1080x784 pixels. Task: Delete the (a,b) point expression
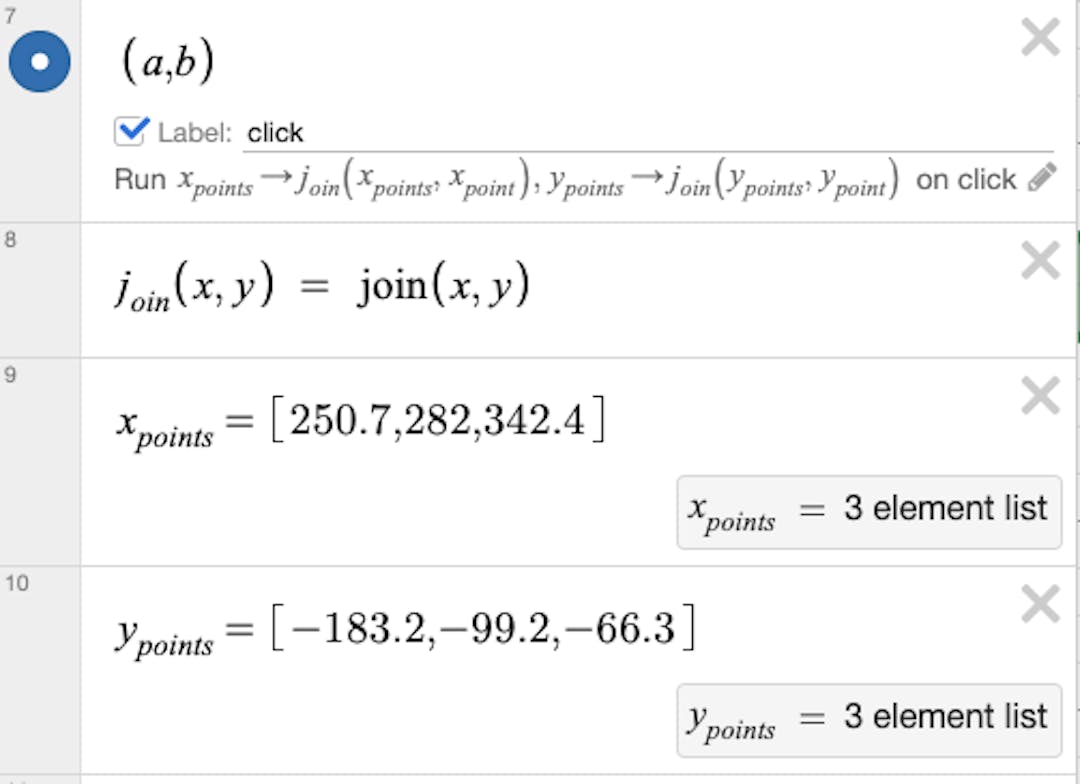coord(1040,38)
